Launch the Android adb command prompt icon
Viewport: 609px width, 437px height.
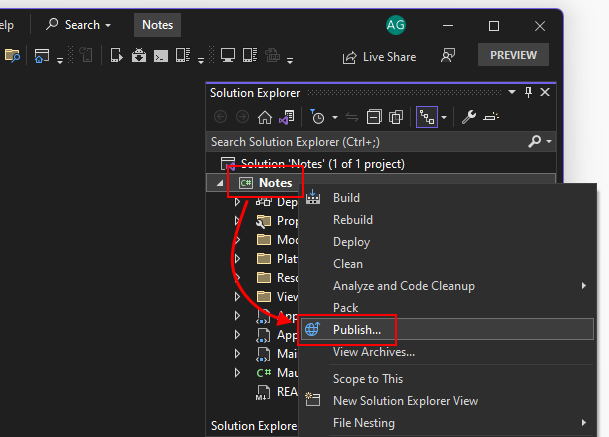point(161,56)
